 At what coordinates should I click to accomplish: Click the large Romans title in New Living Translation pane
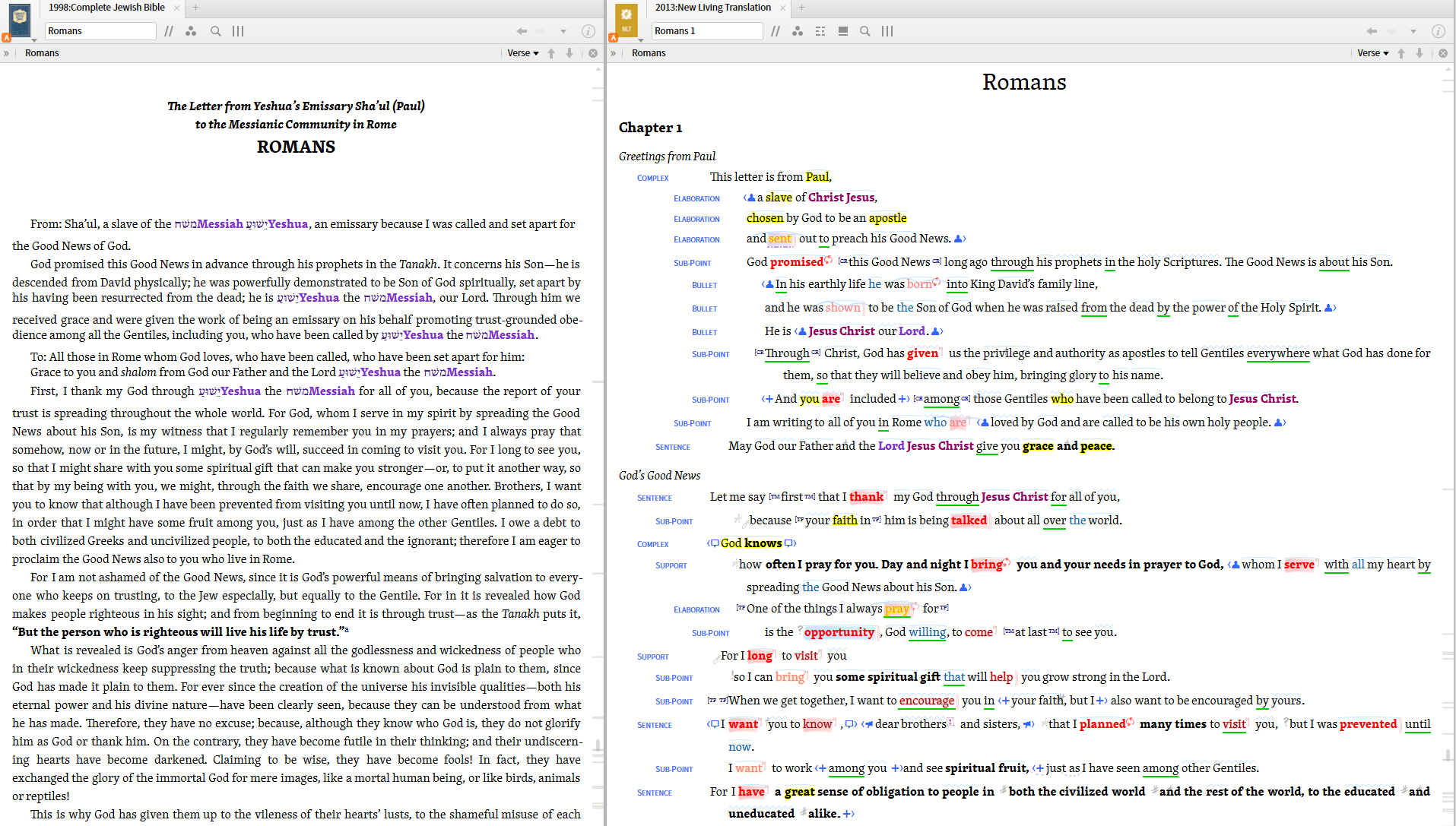(x=1024, y=82)
